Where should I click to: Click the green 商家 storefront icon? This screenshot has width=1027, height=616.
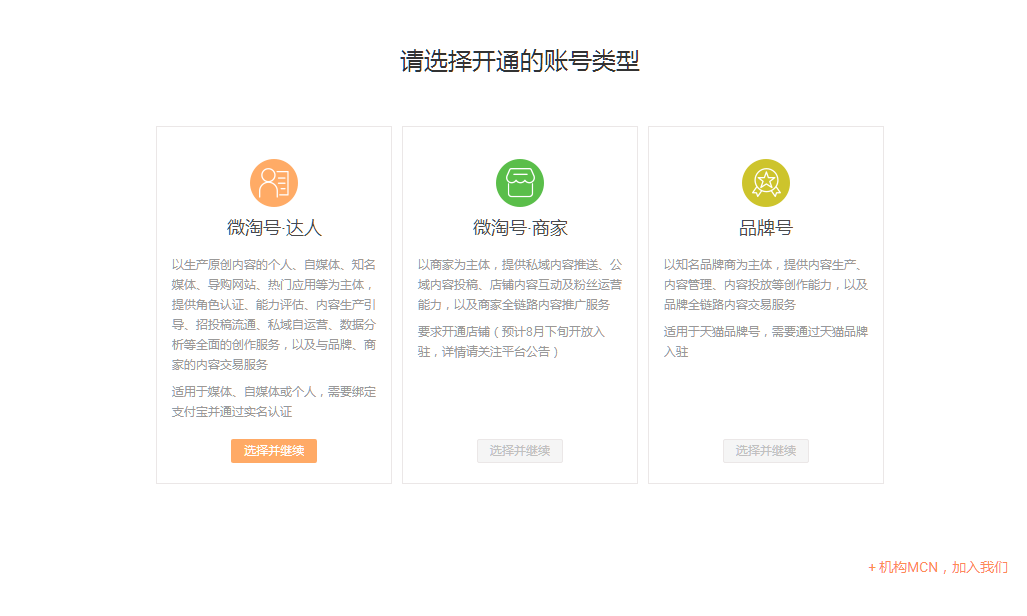point(519,183)
